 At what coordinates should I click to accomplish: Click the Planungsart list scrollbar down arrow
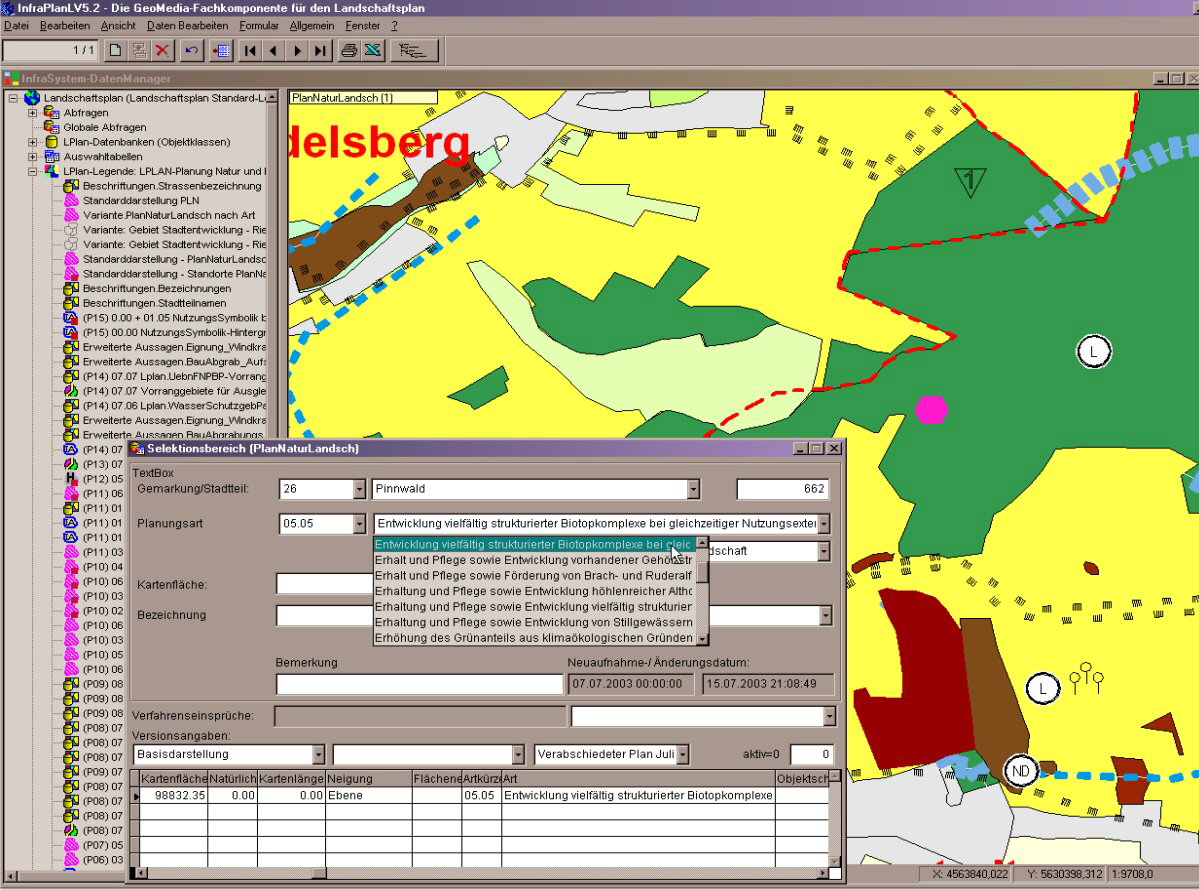pyautogui.click(x=702, y=638)
